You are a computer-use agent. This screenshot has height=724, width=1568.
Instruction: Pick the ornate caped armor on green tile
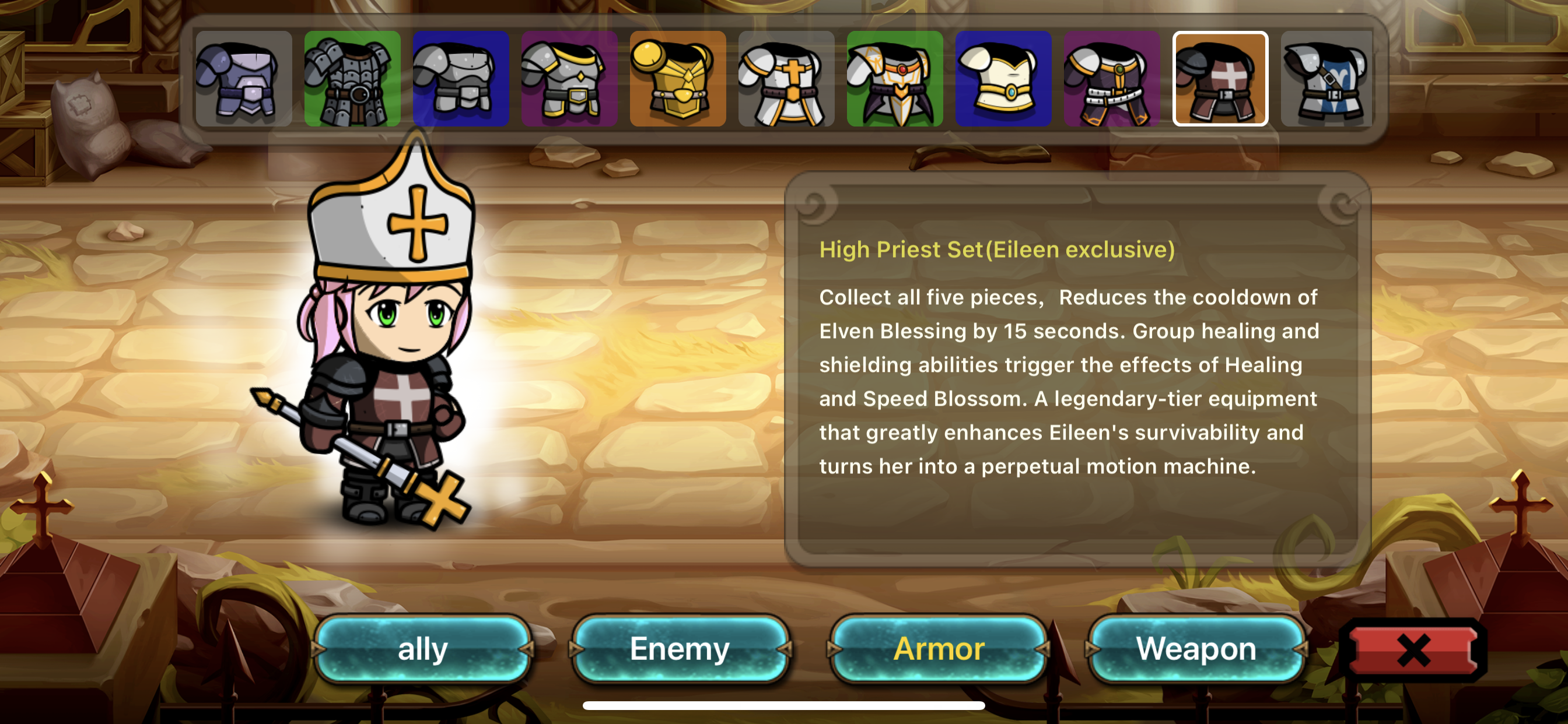(x=895, y=79)
